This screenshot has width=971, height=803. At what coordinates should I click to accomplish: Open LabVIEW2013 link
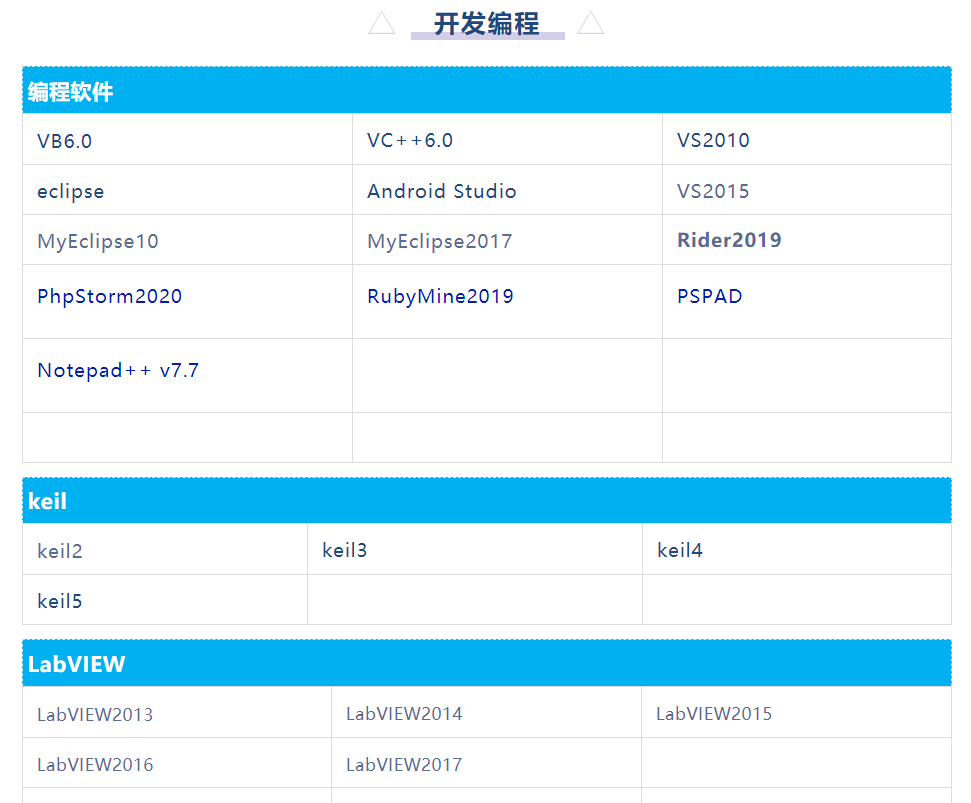pyautogui.click(x=95, y=715)
